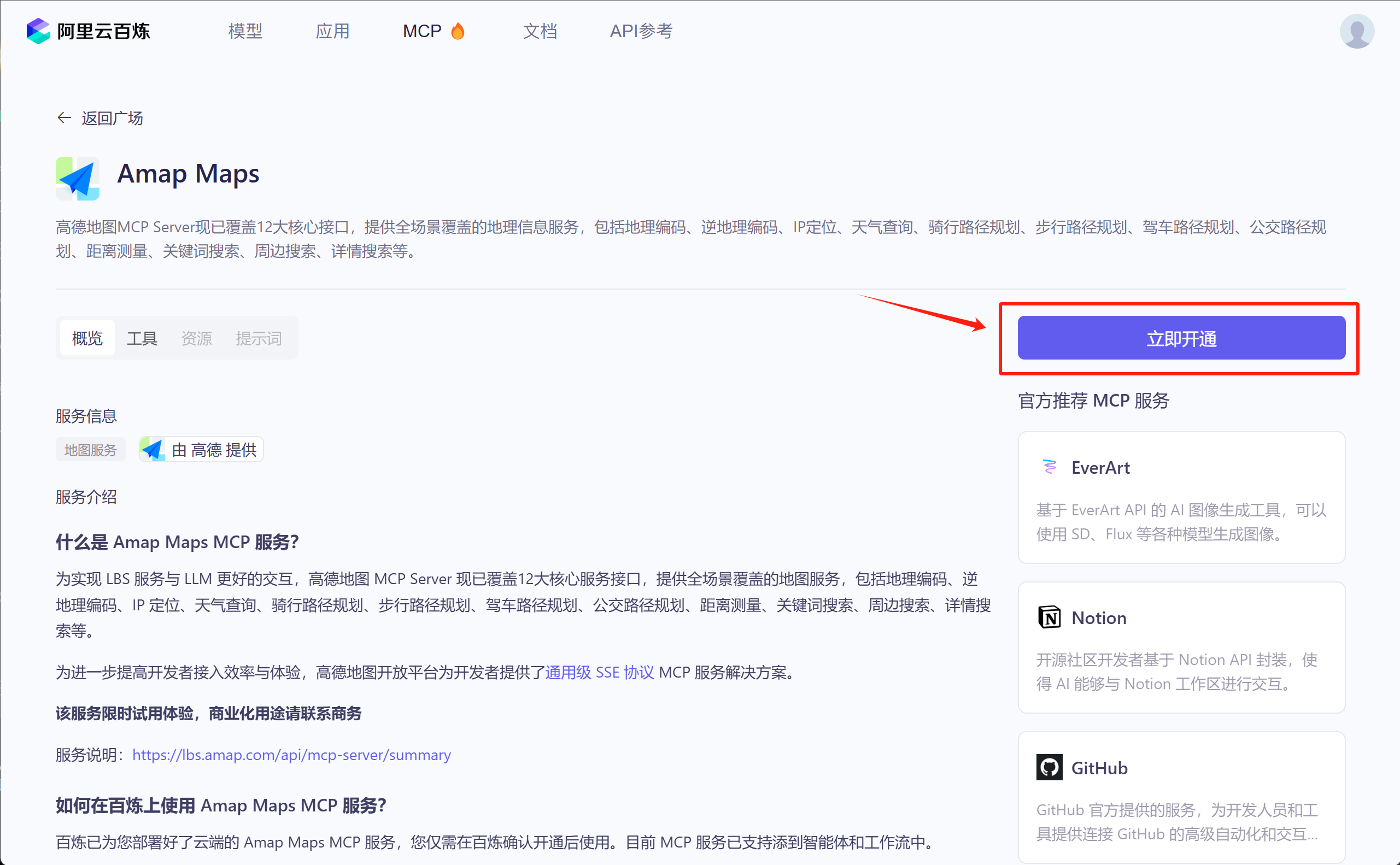Click the bold 该服务限时试用体验 notice text
The width and height of the screenshot is (1400, 865).
[208, 714]
